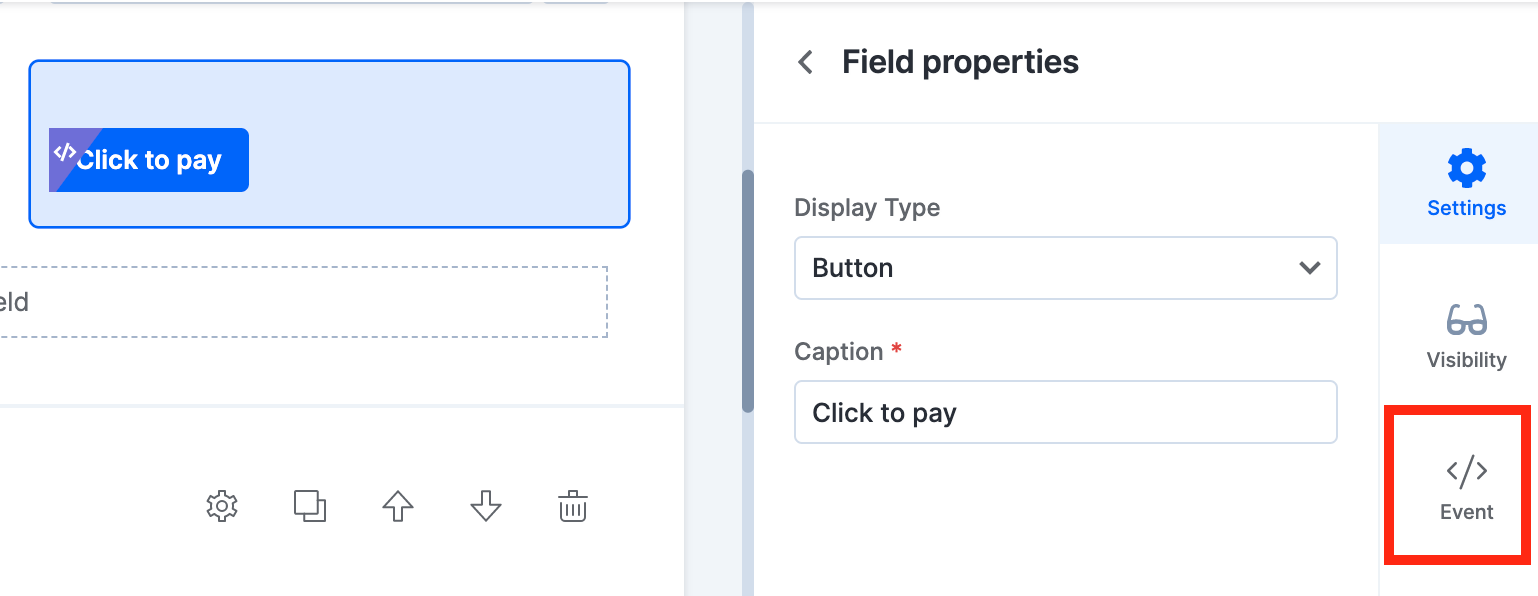Switch to the Visibility tab

point(1466,335)
